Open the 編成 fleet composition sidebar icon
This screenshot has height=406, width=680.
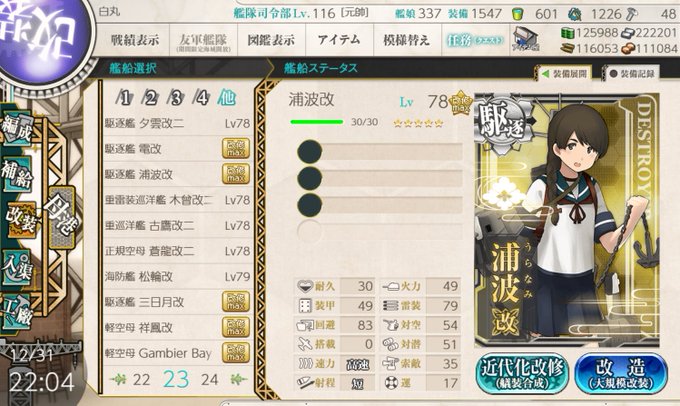[17, 129]
